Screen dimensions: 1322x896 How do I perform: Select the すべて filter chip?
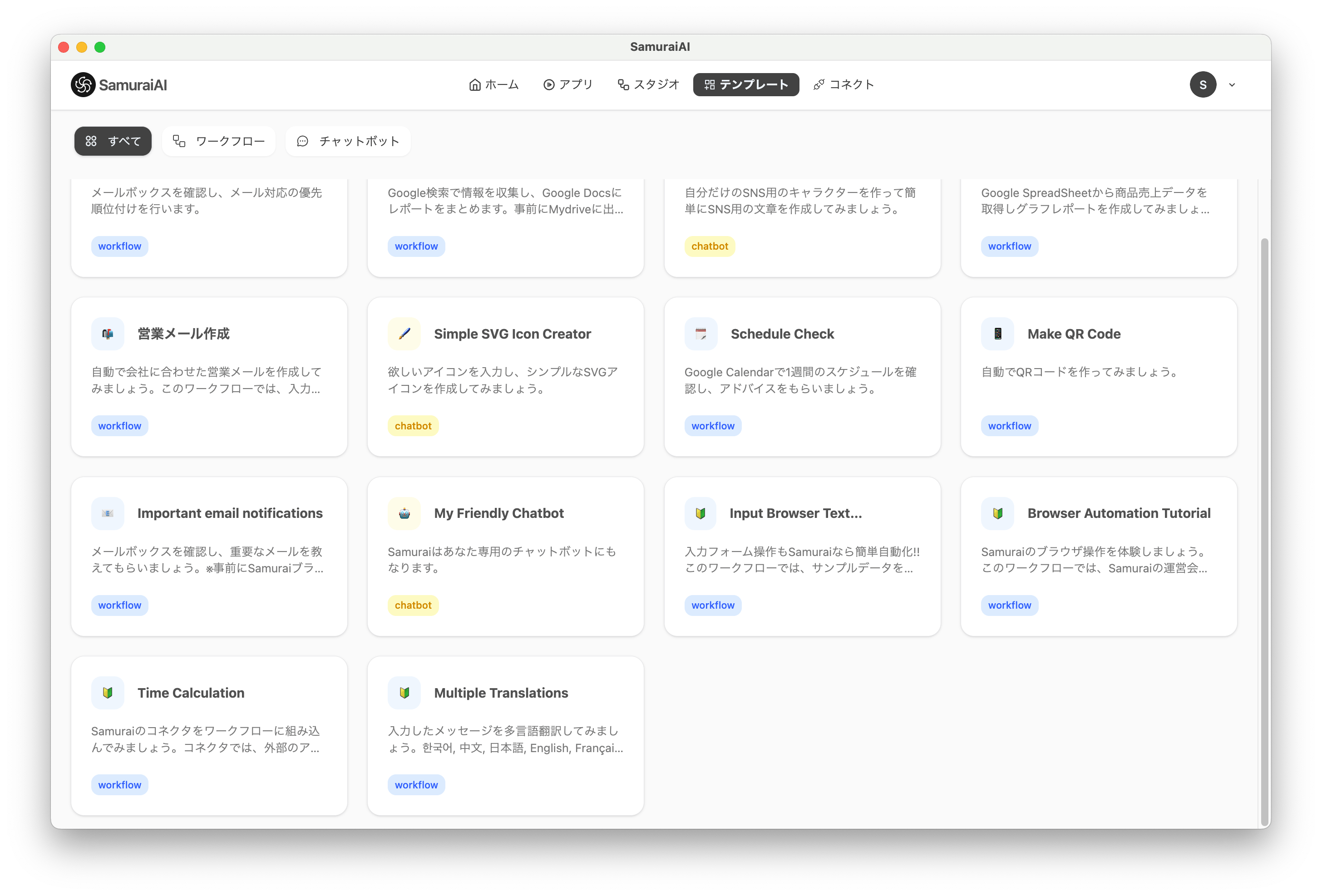click(113, 141)
